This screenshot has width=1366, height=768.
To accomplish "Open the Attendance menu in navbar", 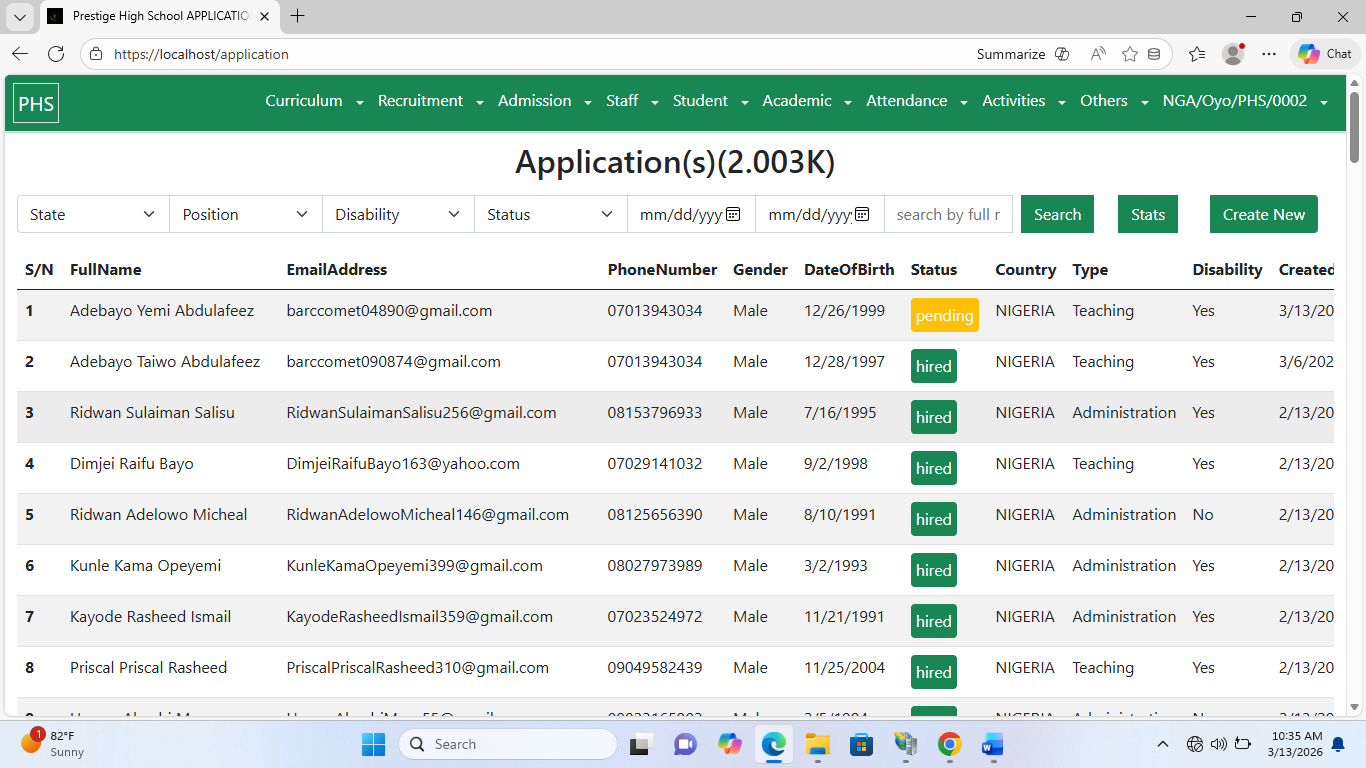I will pos(916,101).
